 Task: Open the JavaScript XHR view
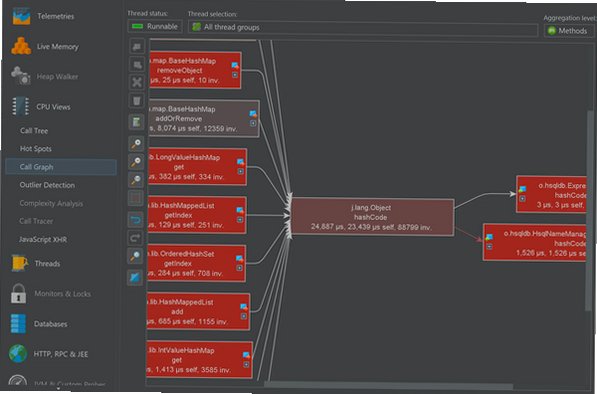[x=43, y=239]
